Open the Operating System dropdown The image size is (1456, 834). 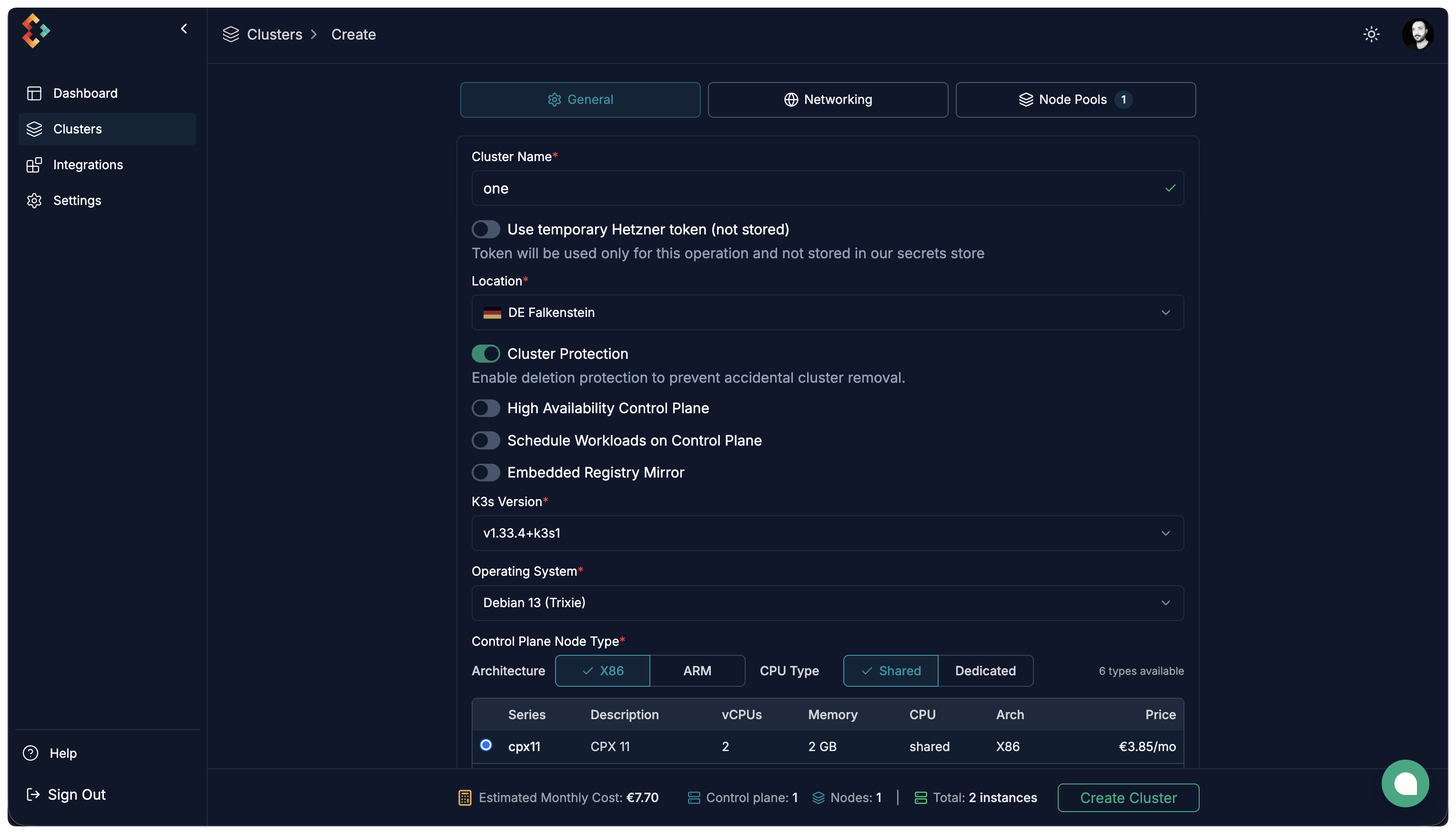click(x=828, y=602)
